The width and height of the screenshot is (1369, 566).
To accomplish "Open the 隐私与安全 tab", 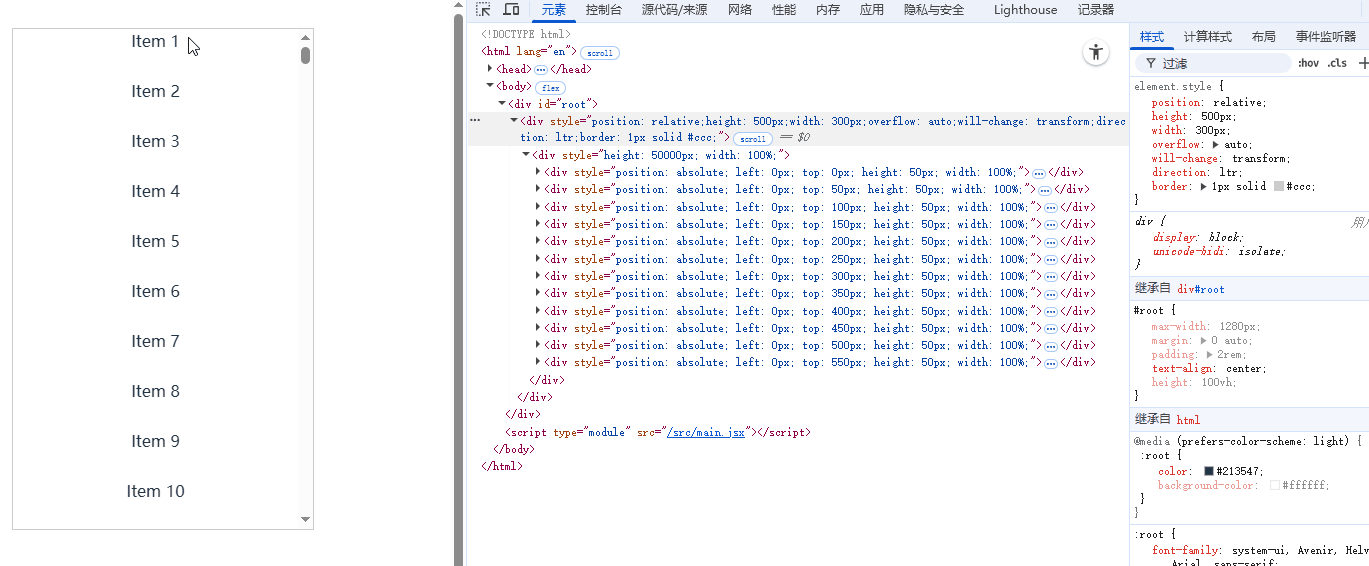I will [x=934, y=10].
